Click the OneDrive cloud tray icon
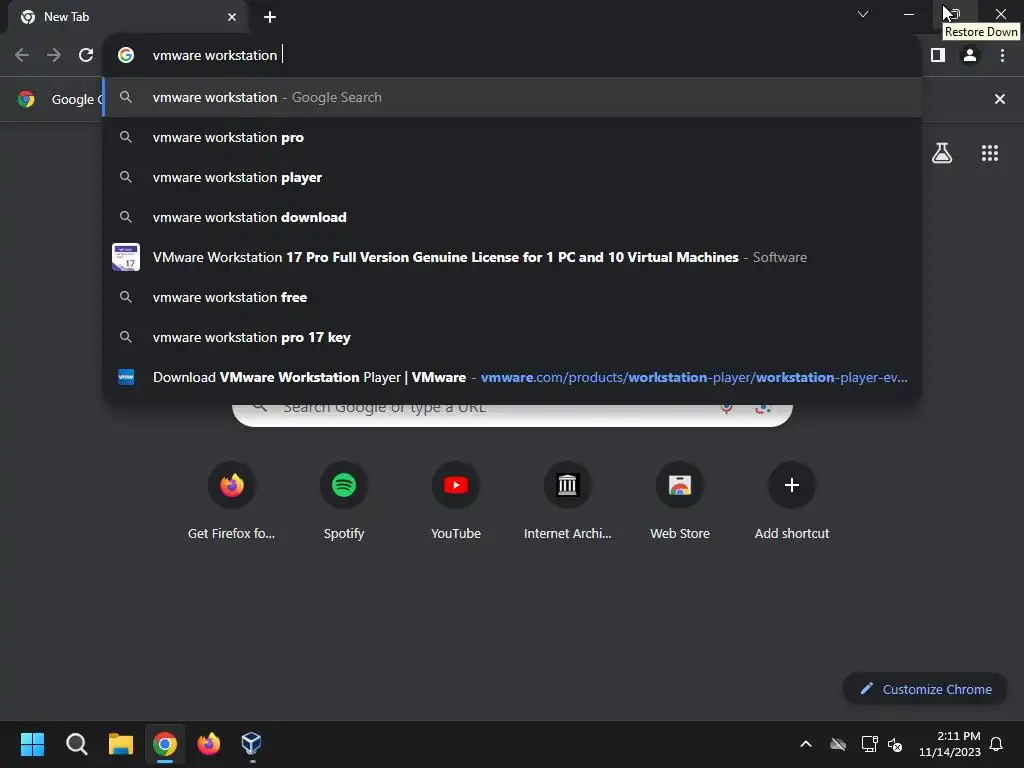 (x=838, y=744)
